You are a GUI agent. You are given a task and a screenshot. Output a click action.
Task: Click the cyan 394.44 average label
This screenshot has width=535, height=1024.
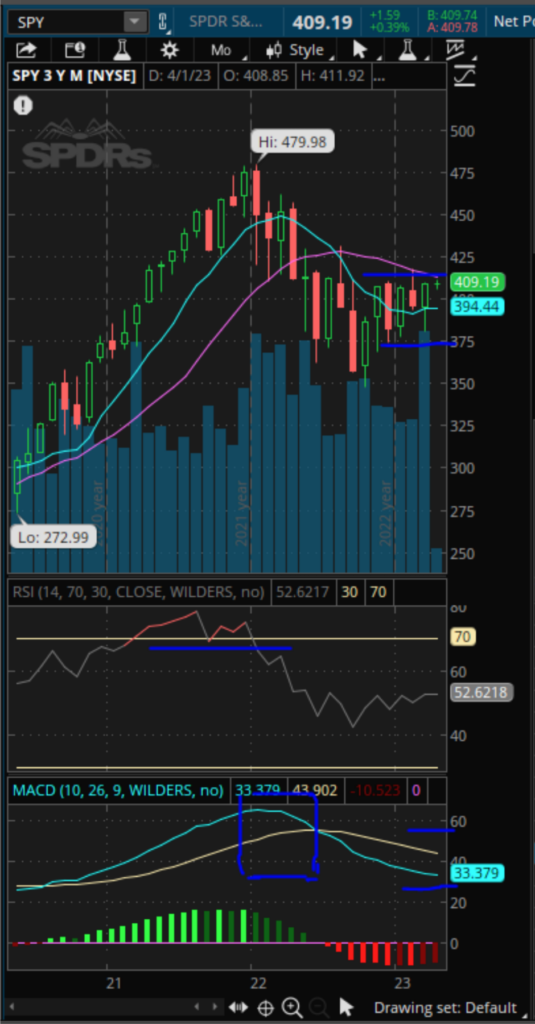click(x=476, y=306)
